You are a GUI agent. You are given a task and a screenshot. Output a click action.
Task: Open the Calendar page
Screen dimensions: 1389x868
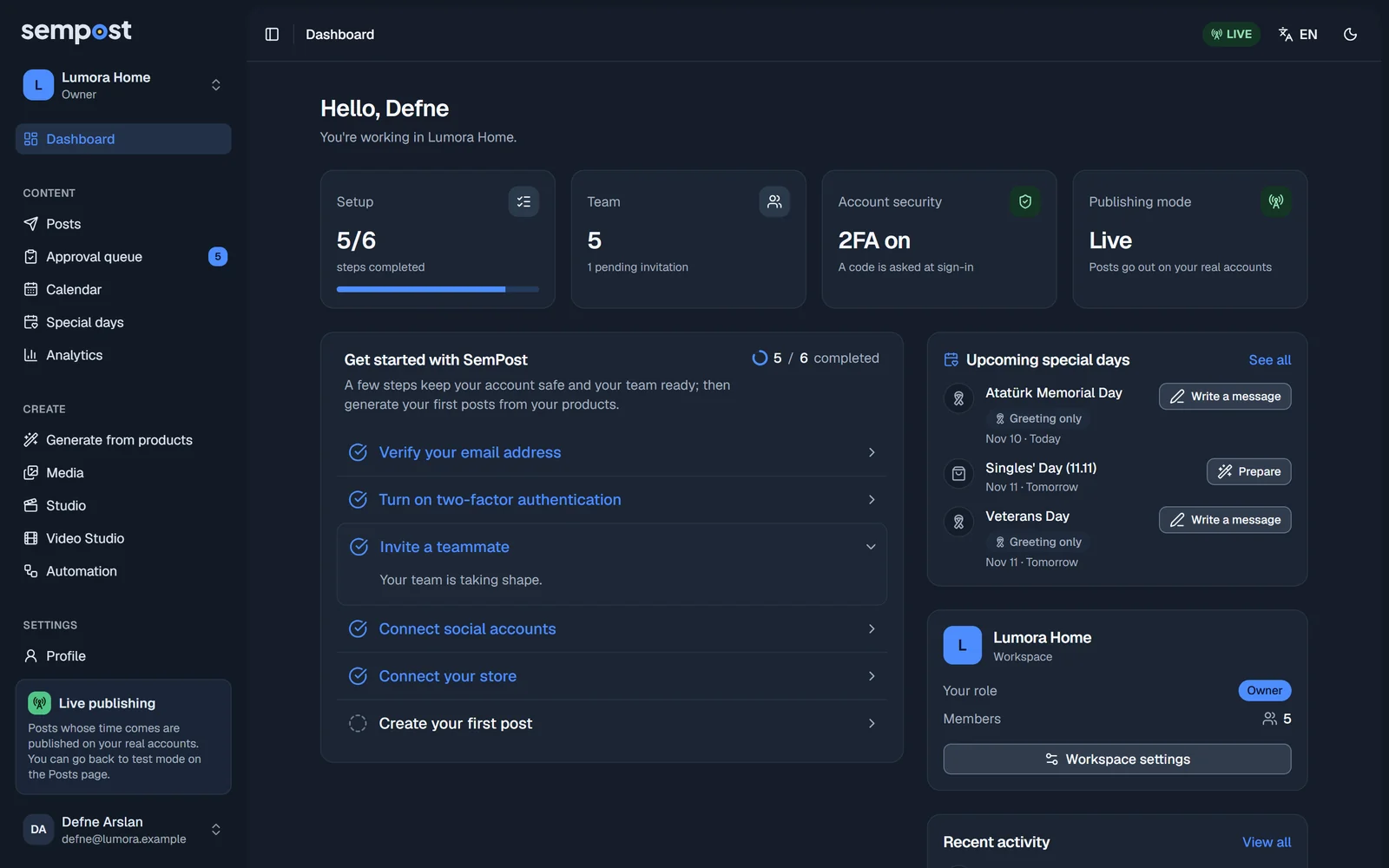click(123, 290)
